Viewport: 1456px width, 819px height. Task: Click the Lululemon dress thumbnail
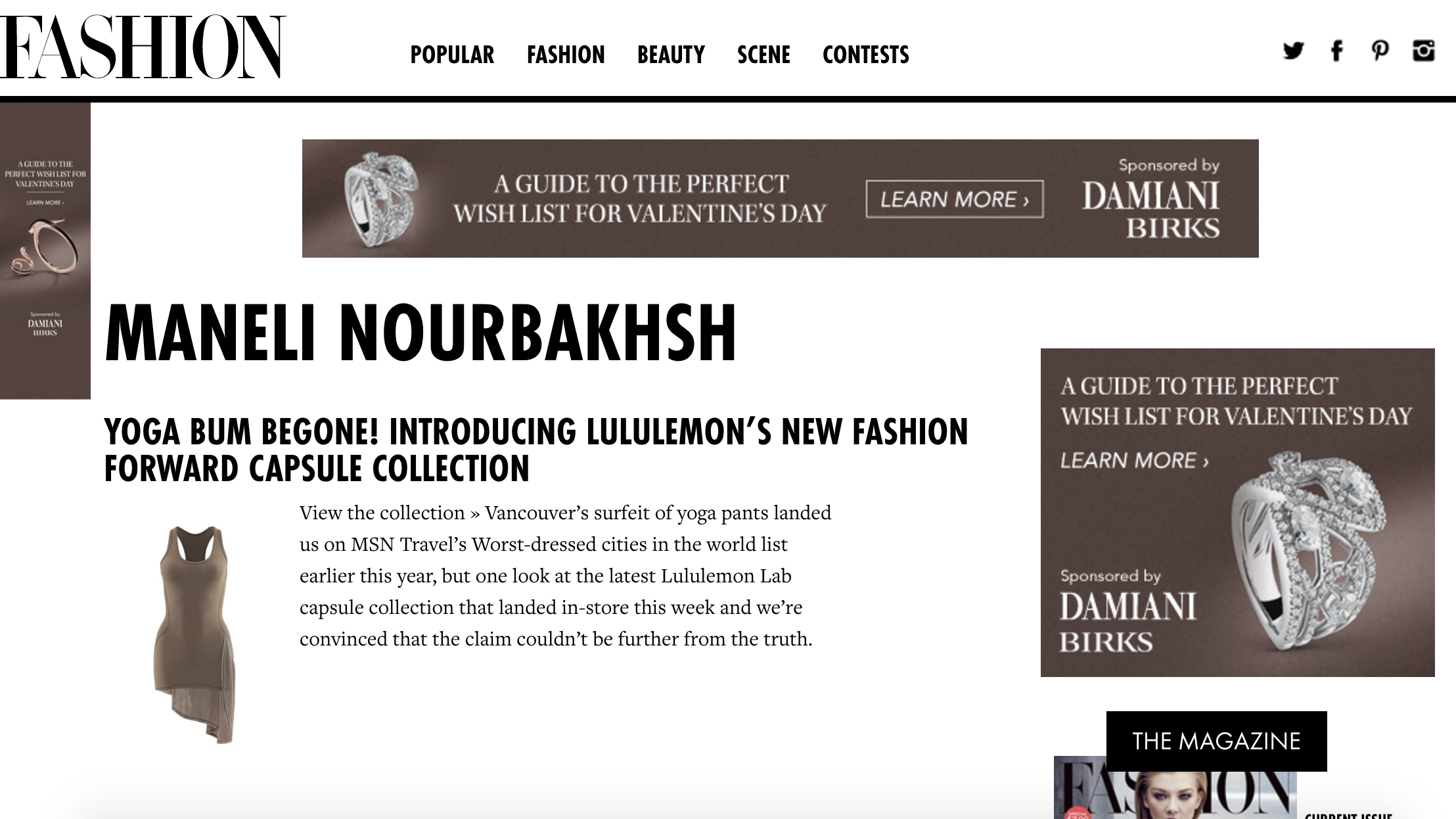point(194,634)
